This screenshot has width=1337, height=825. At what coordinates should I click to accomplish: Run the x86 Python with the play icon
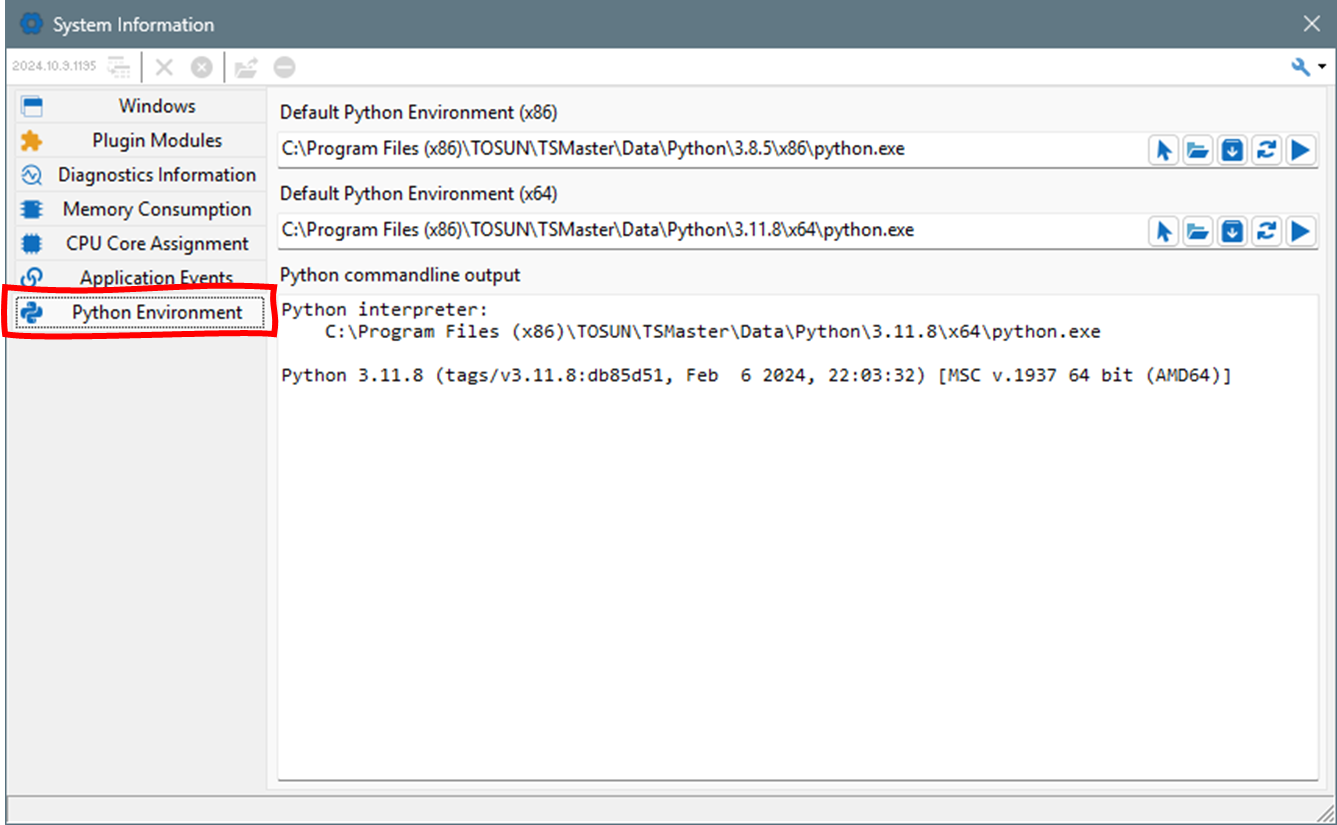pyautogui.click(x=1300, y=150)
